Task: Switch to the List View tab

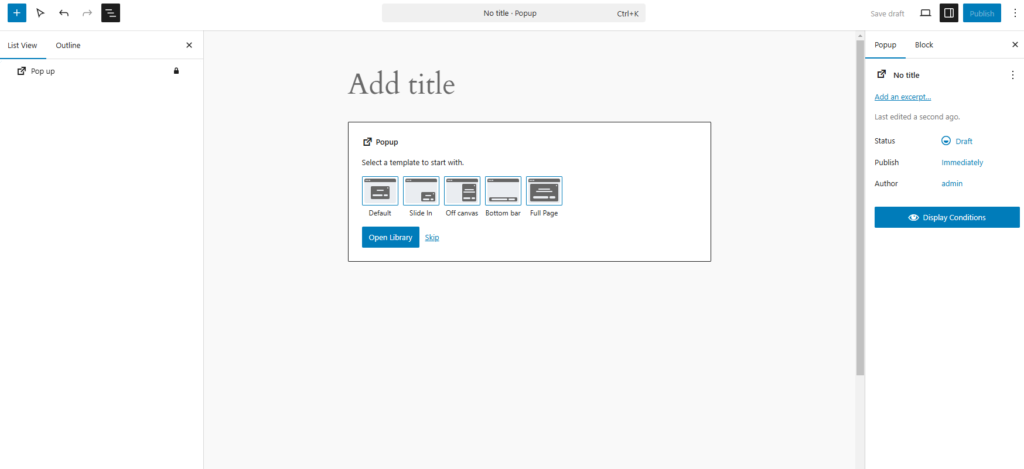Action: coord(23,45)
